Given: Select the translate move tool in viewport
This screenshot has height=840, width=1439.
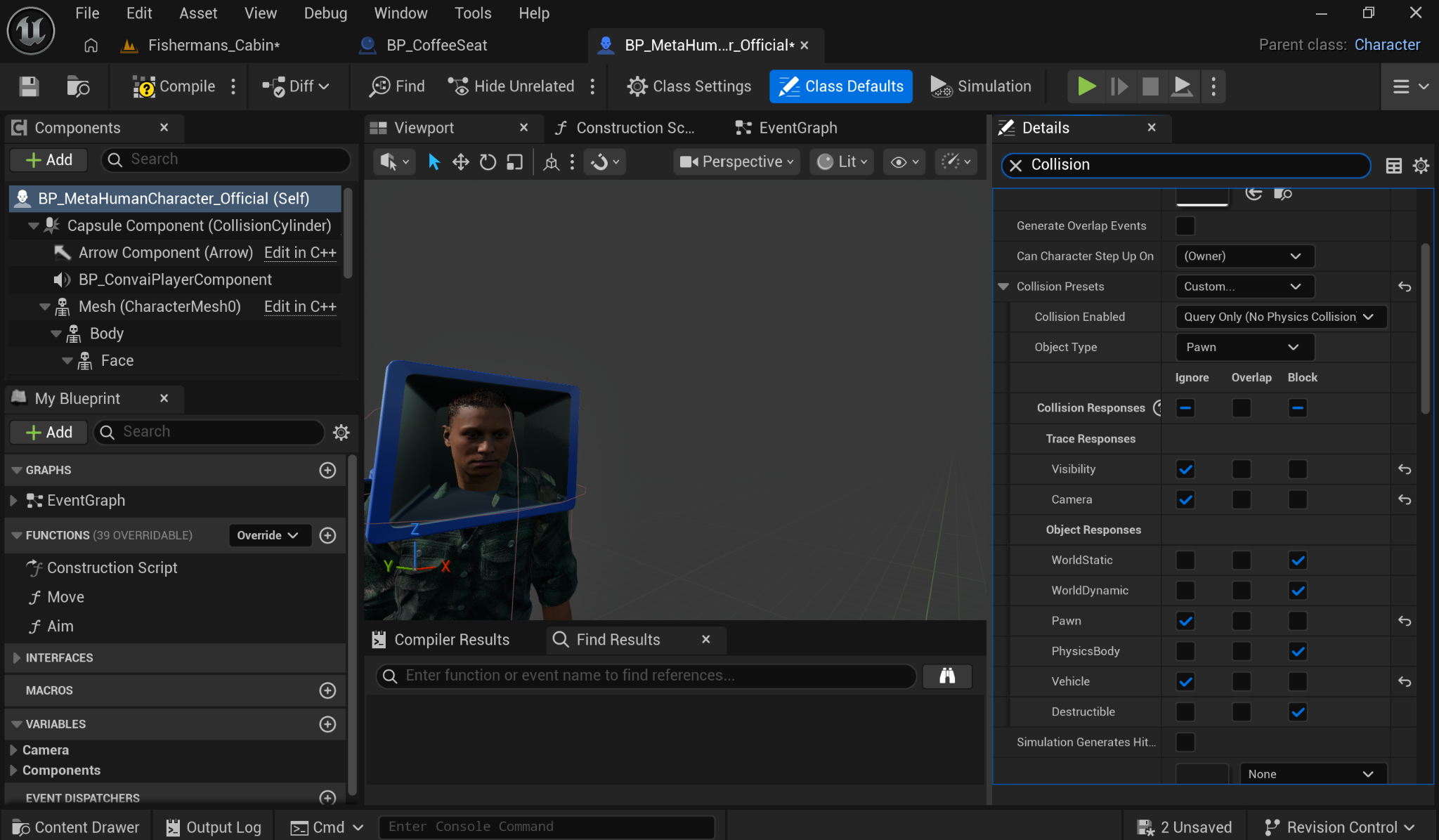Looking at the screenshot, I should click(460, 162).
